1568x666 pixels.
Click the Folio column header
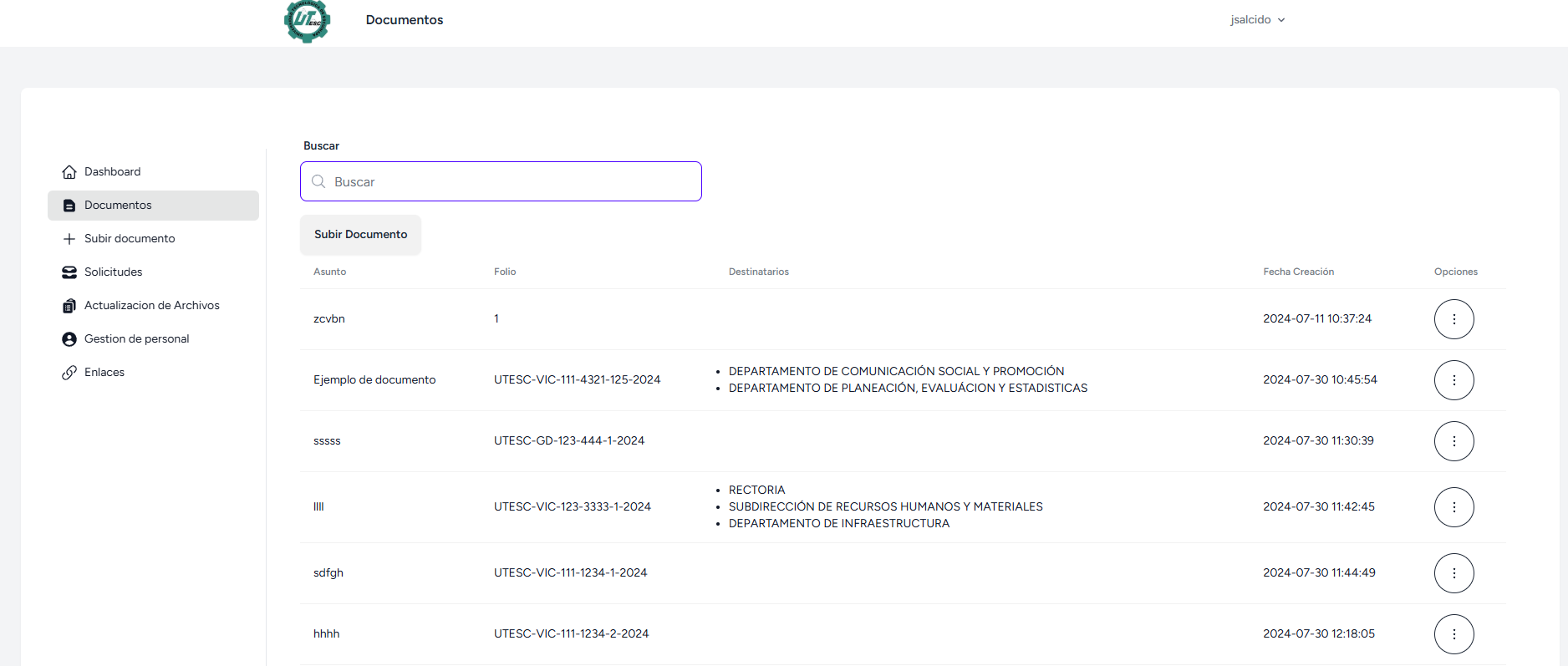505,272
